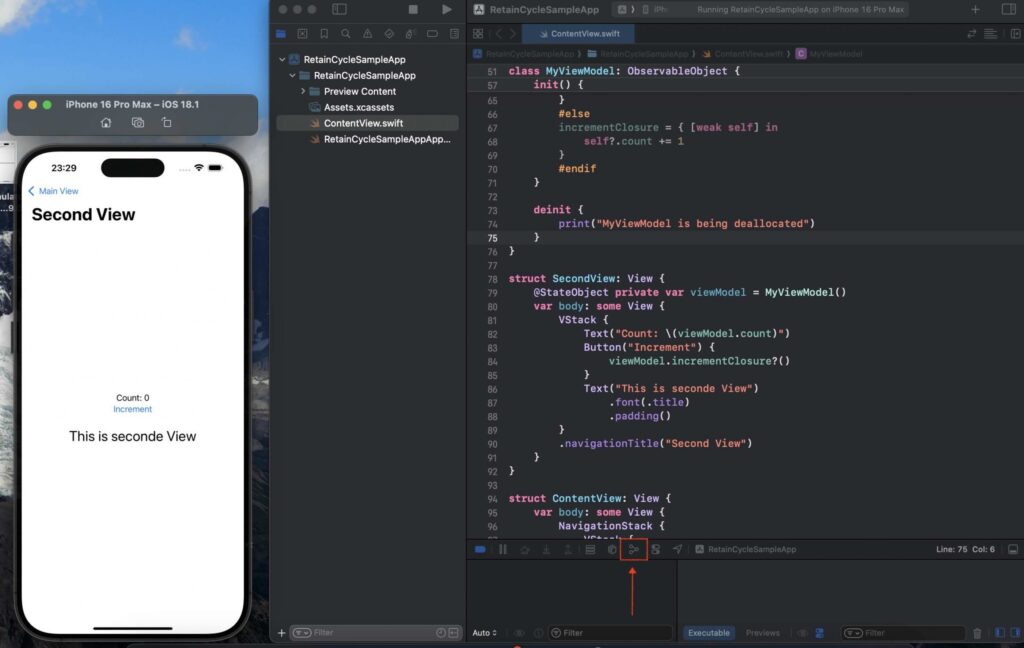Toggle code review arrows icon

tap(972, 34)
